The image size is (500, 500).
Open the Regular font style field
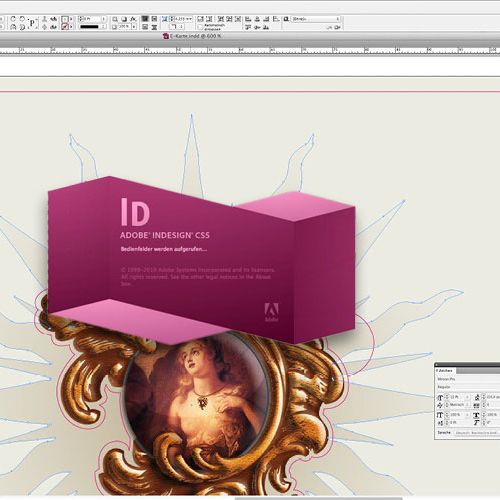pyautogui.click(x=468, y=387)
